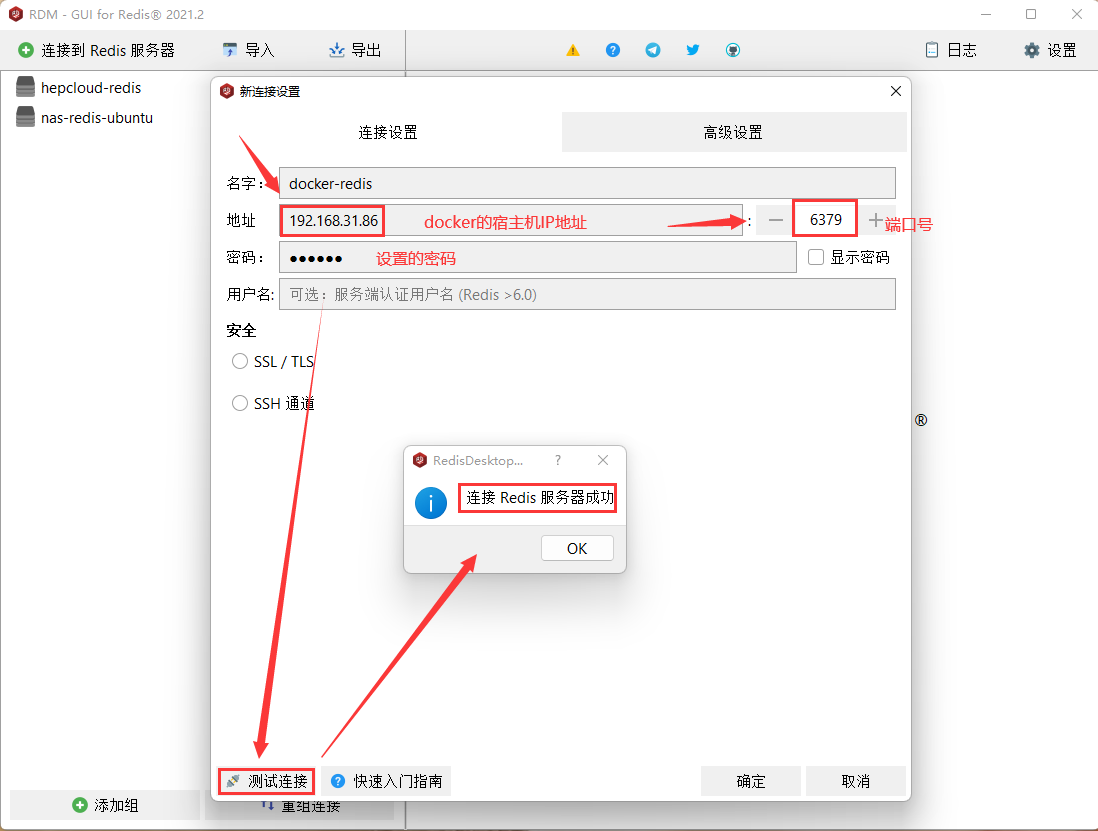Switch to 连接设置 tab
Screen dimensions: 1098x831
click(388, 132)
